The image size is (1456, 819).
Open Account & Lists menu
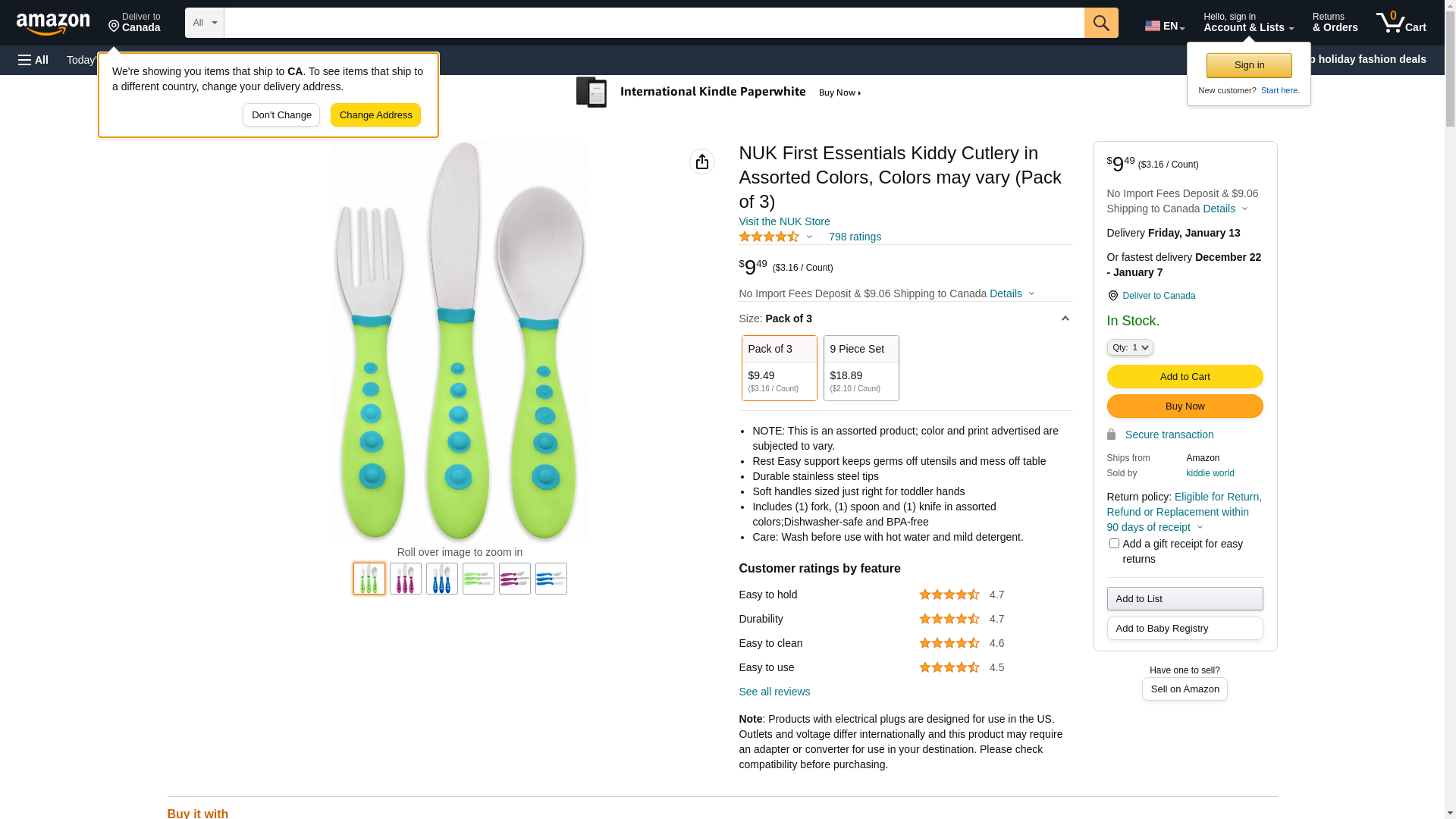tap(1247, 23)
